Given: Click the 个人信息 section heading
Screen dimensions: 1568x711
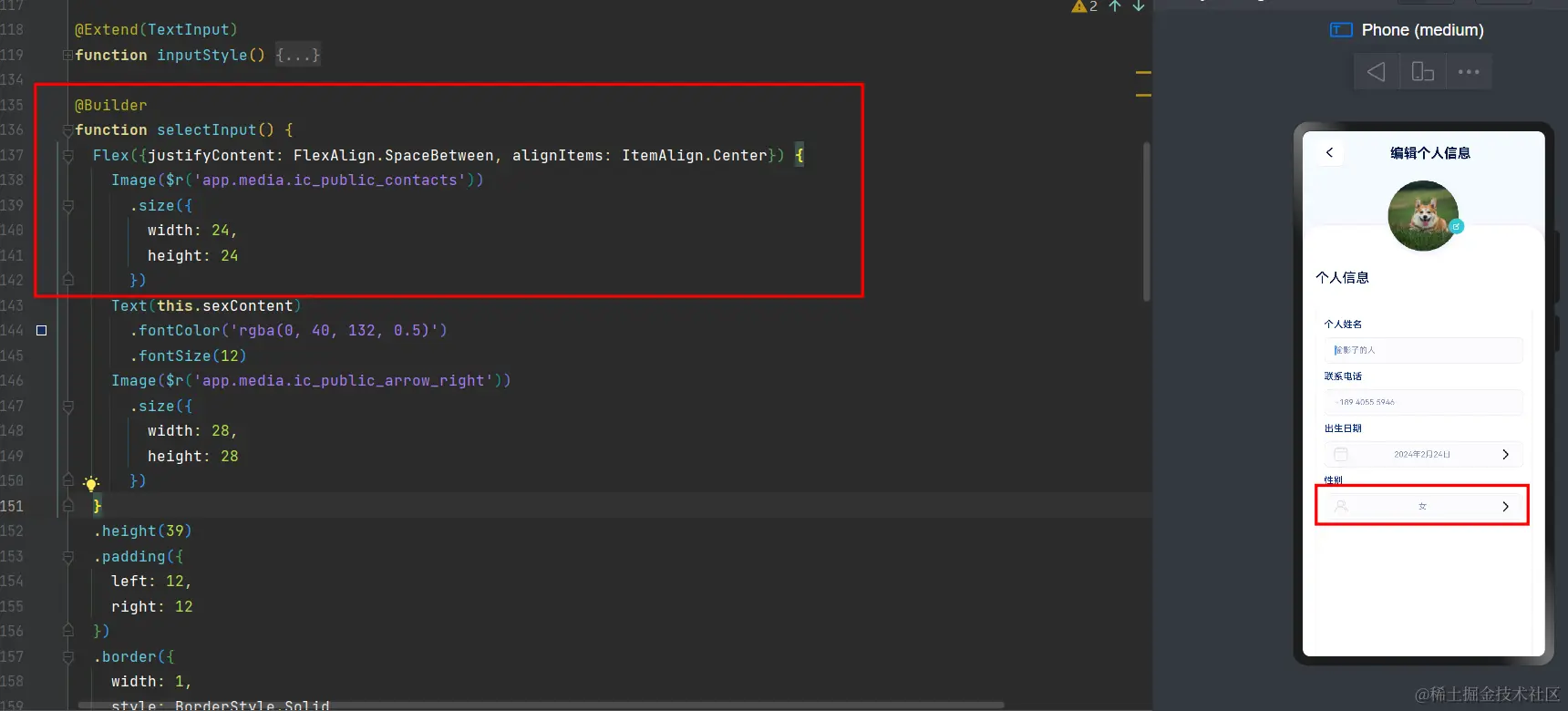Looking at the screenshot, I should [1342, 278].
